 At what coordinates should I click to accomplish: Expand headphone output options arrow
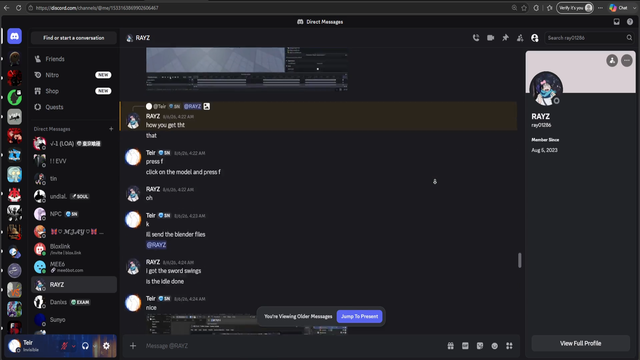point(95,346)
